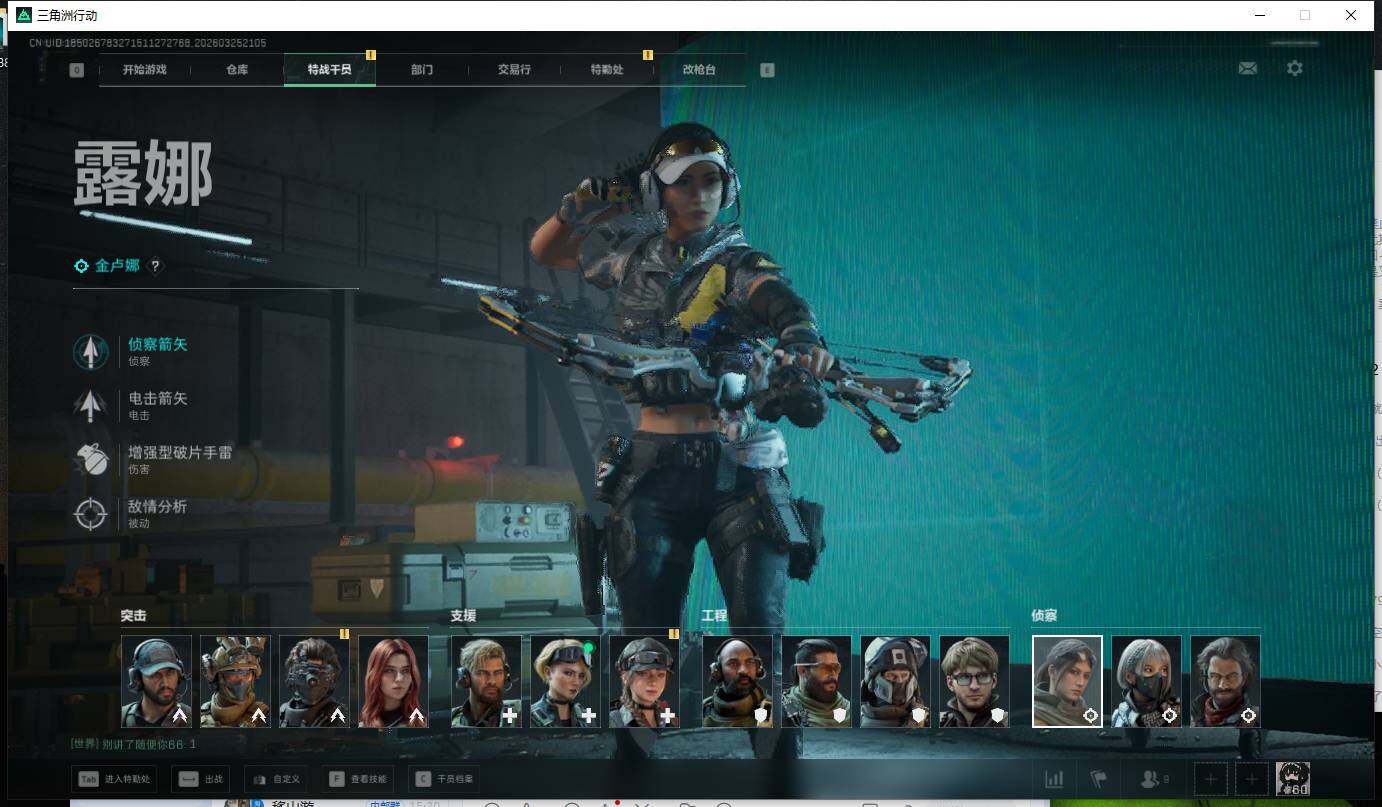Viewport: 1382px width, 807px height.
Task: Select assault operator wearing night-vision goggles
Action: tap(315, 681)
